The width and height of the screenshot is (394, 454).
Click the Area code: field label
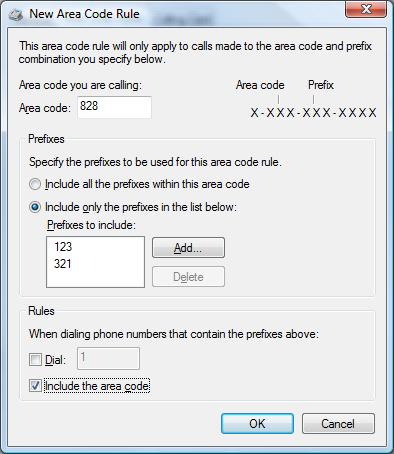(x=45, y=108)
